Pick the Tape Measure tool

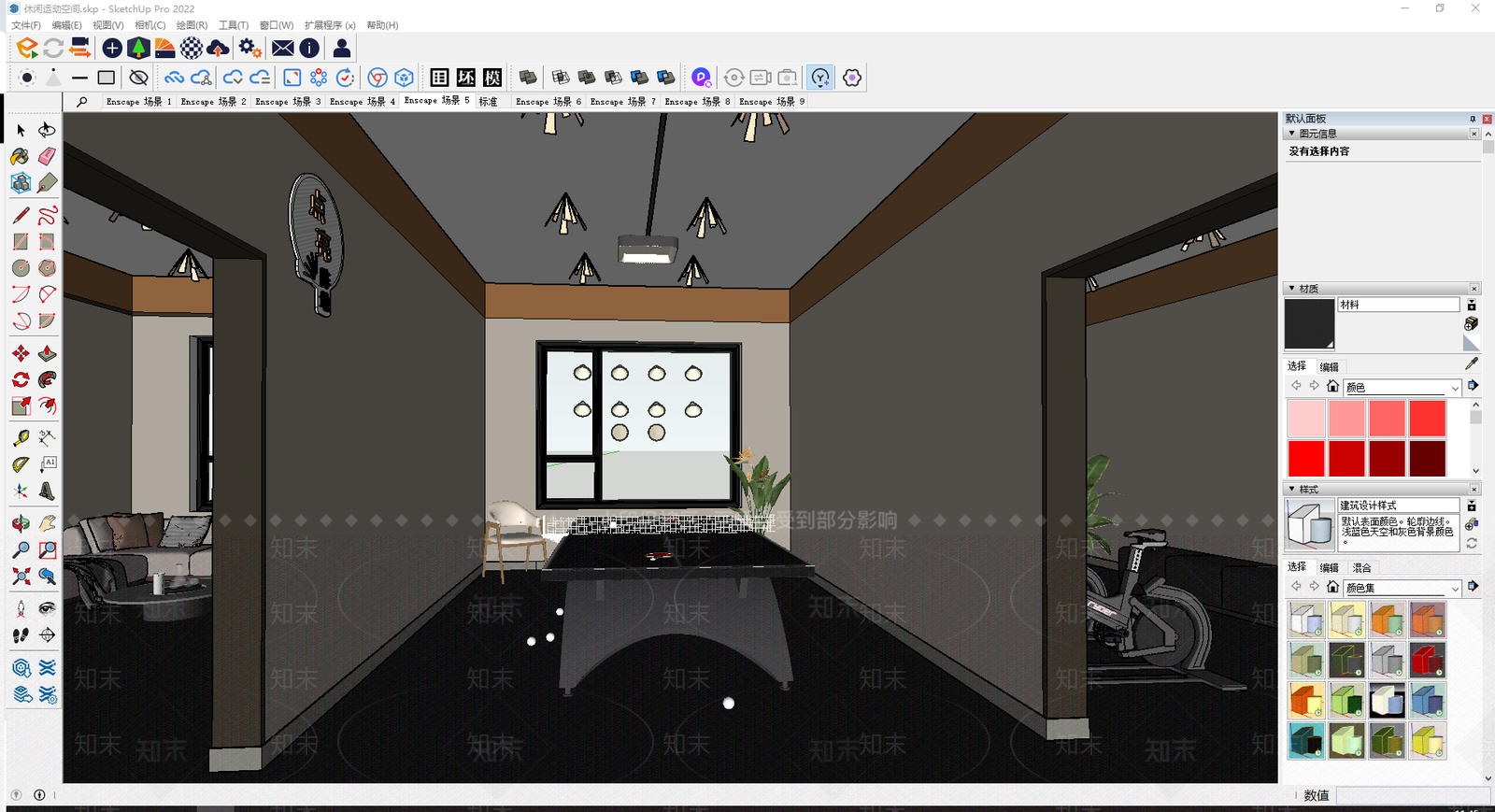(21, 437)
